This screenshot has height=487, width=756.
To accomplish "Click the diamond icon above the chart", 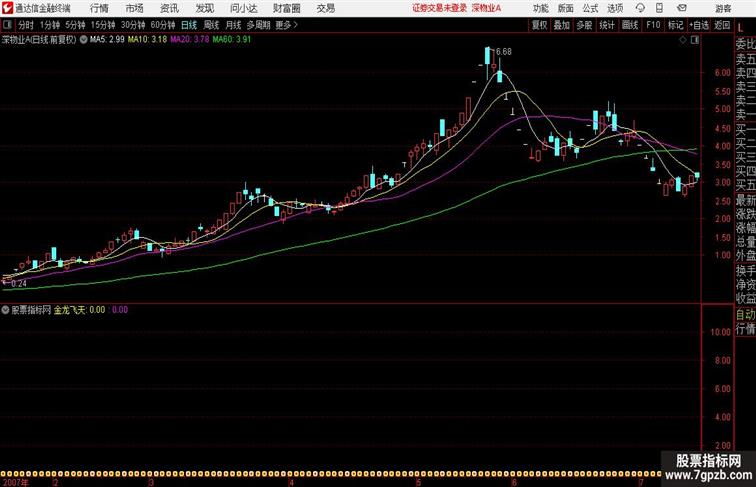I will click(683, 40).
